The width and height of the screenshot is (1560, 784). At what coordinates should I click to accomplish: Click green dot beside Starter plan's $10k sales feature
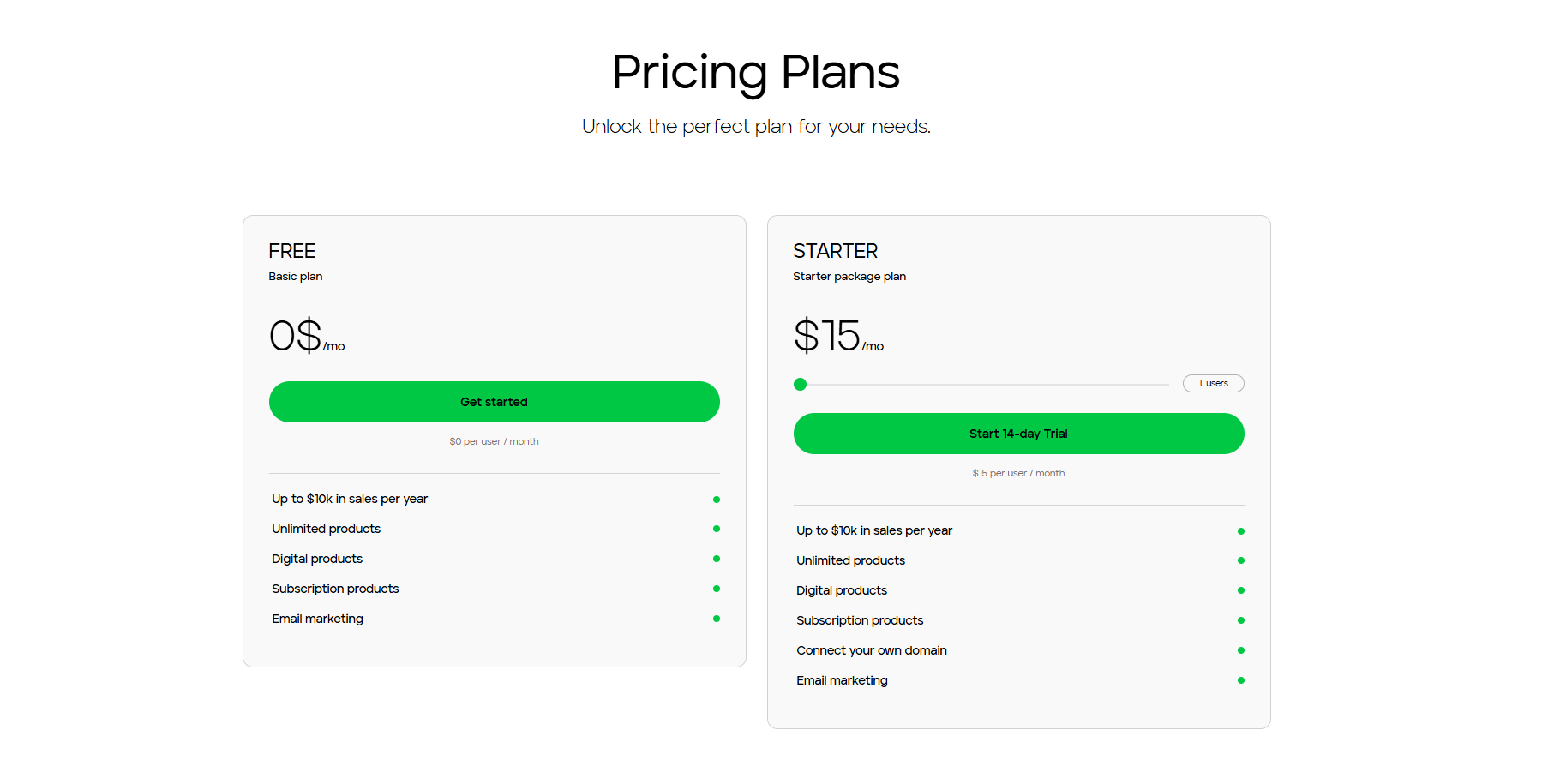coord(1241,531)
